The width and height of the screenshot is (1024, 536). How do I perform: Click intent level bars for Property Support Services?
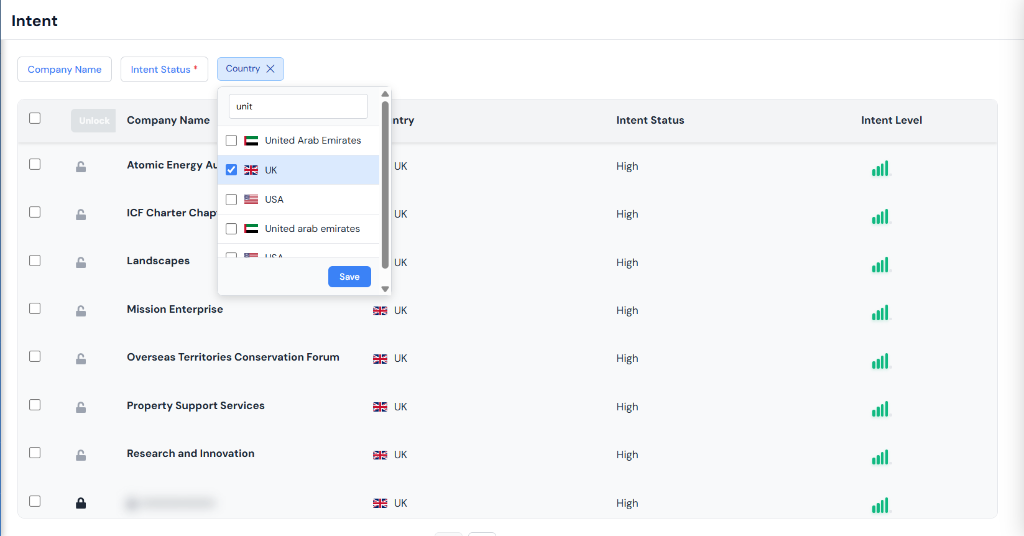point(880,409)
